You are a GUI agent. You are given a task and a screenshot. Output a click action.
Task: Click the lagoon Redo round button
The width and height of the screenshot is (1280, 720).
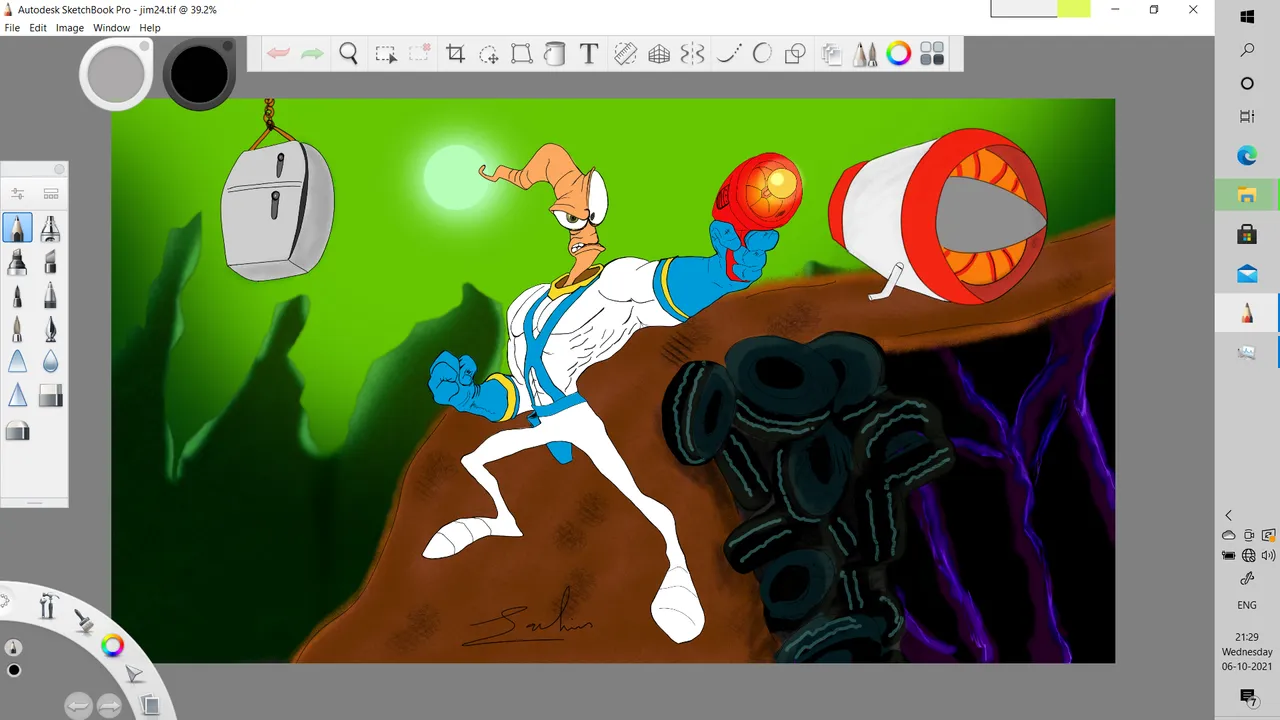point(109,706)
